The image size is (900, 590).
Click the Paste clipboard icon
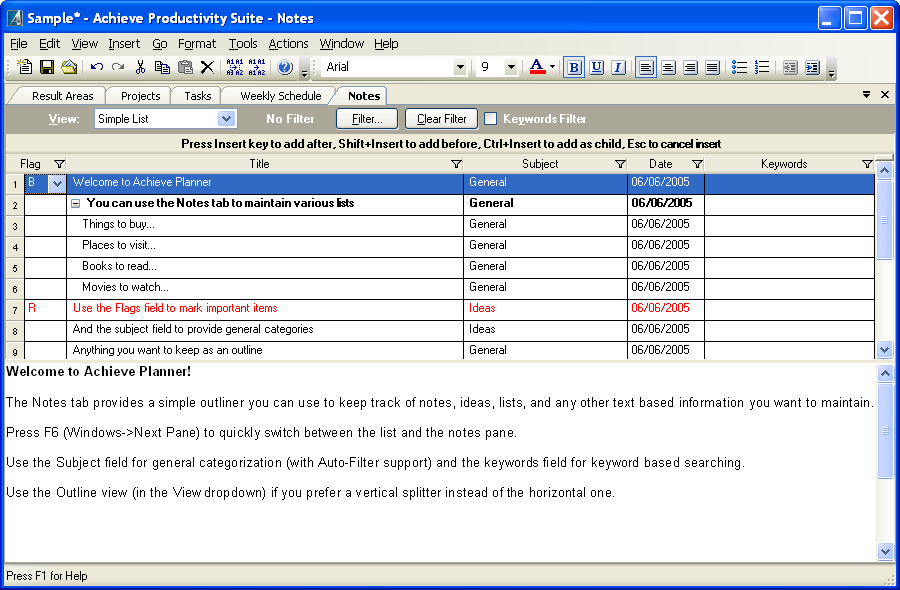pos(185,67)
